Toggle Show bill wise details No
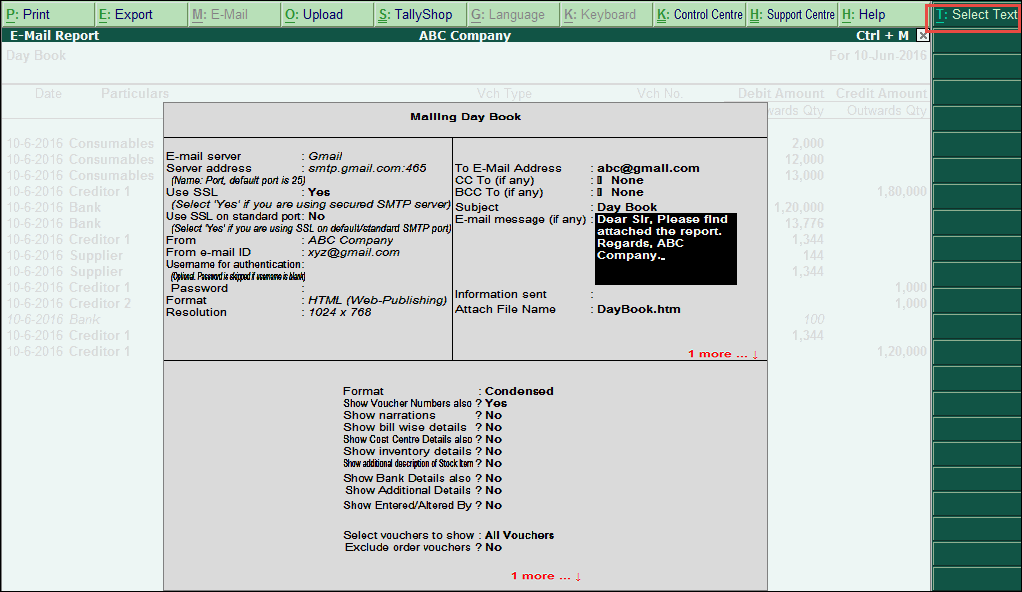 (x=493, y=428)
